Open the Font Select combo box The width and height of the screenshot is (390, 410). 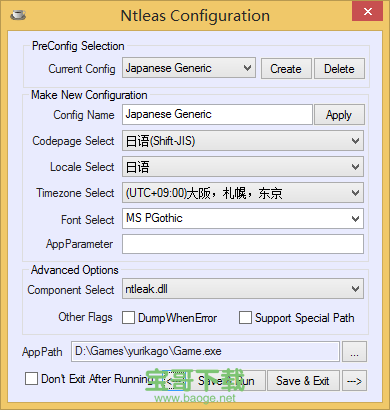tap(243, 219)
